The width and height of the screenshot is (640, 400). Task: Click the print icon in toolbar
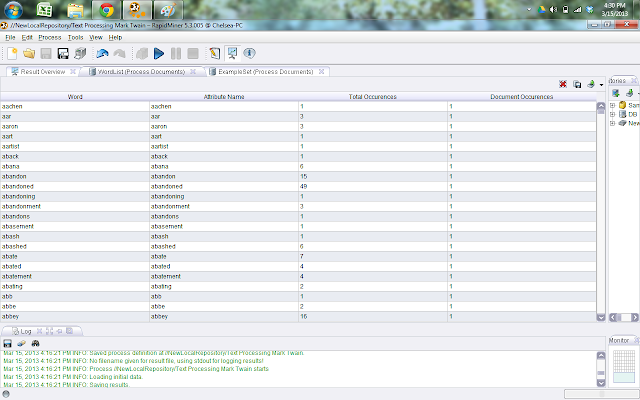(x=80, y=53)
